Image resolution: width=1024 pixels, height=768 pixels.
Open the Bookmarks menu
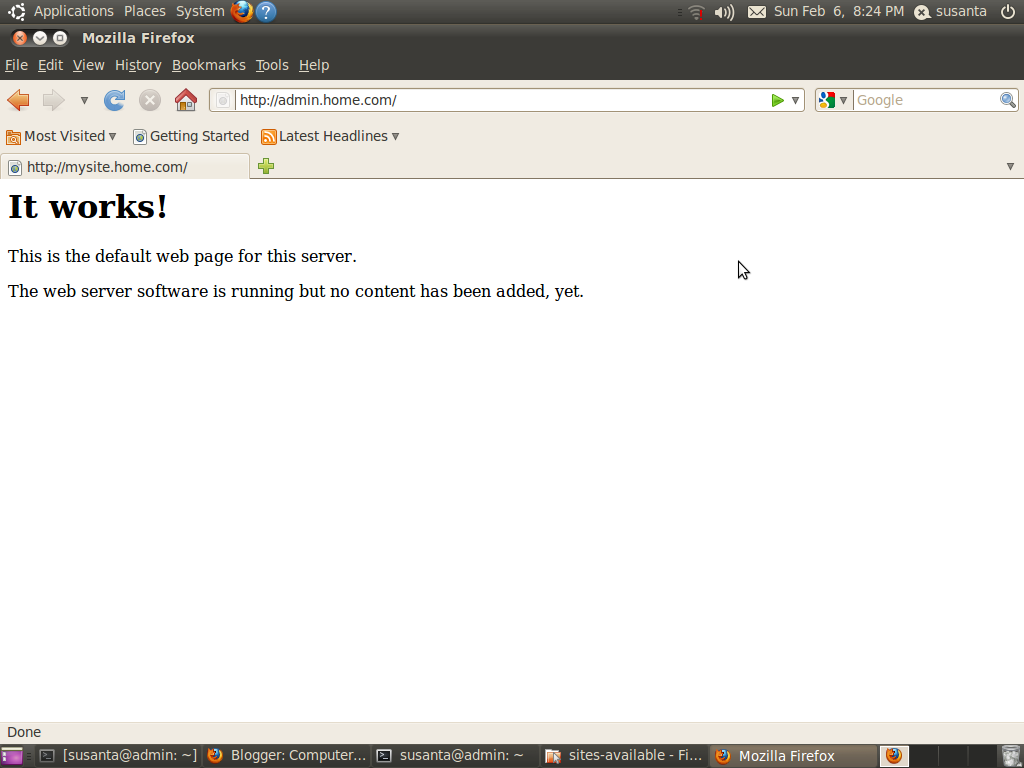click(208, 64)
